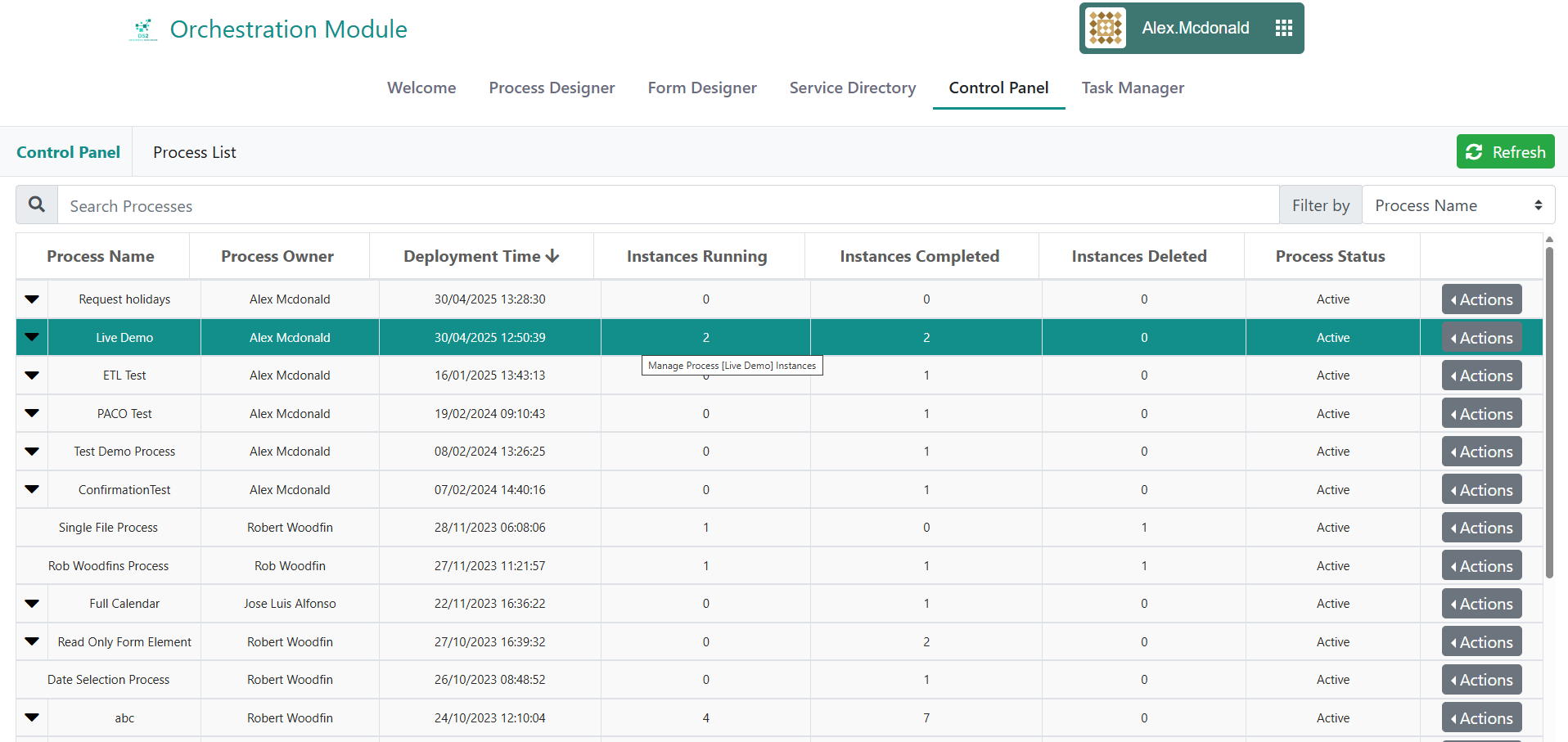Open Actions for Live Demo process
Viewport: 1568px width, 742px height.
(1481, 338)
